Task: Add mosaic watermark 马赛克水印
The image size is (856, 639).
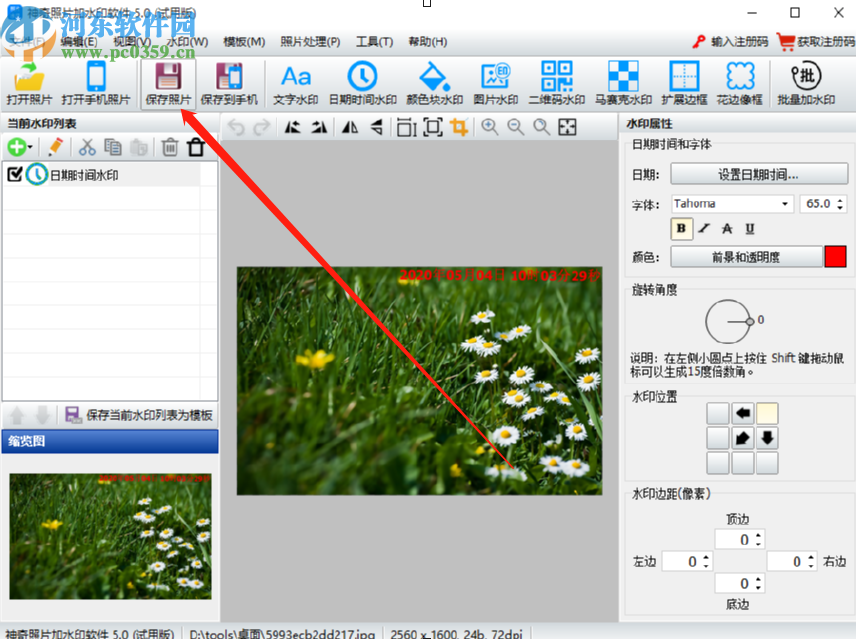Action: tap(623, 83)
